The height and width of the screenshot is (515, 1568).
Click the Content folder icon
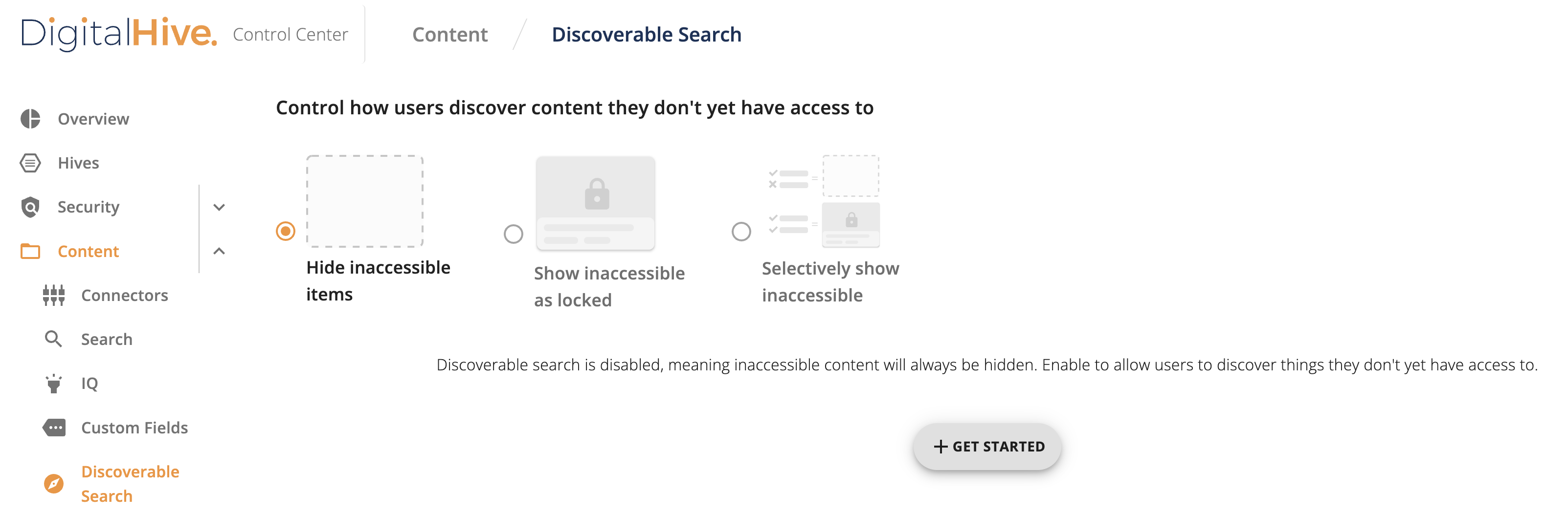(30, 251)
